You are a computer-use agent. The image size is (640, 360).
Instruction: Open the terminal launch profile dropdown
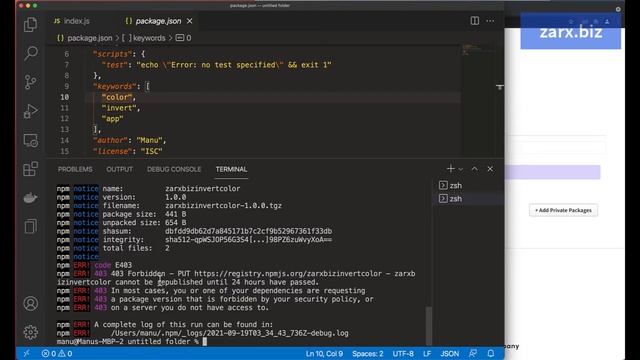coord(461,169)
